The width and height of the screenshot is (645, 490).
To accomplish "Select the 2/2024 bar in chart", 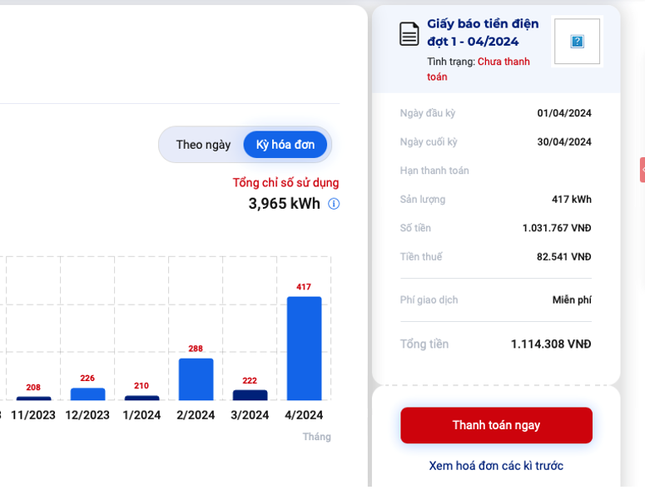I will [x=196, y=379].
